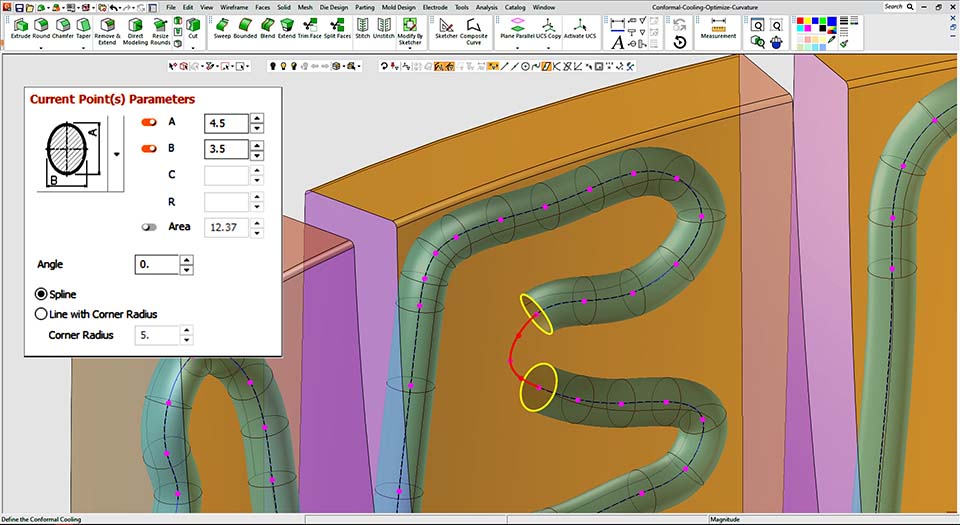Select the Line with Corner Radius option
The height and width of the screenshot is (525, 960).
pyautogui.click(x=42, y=314)
